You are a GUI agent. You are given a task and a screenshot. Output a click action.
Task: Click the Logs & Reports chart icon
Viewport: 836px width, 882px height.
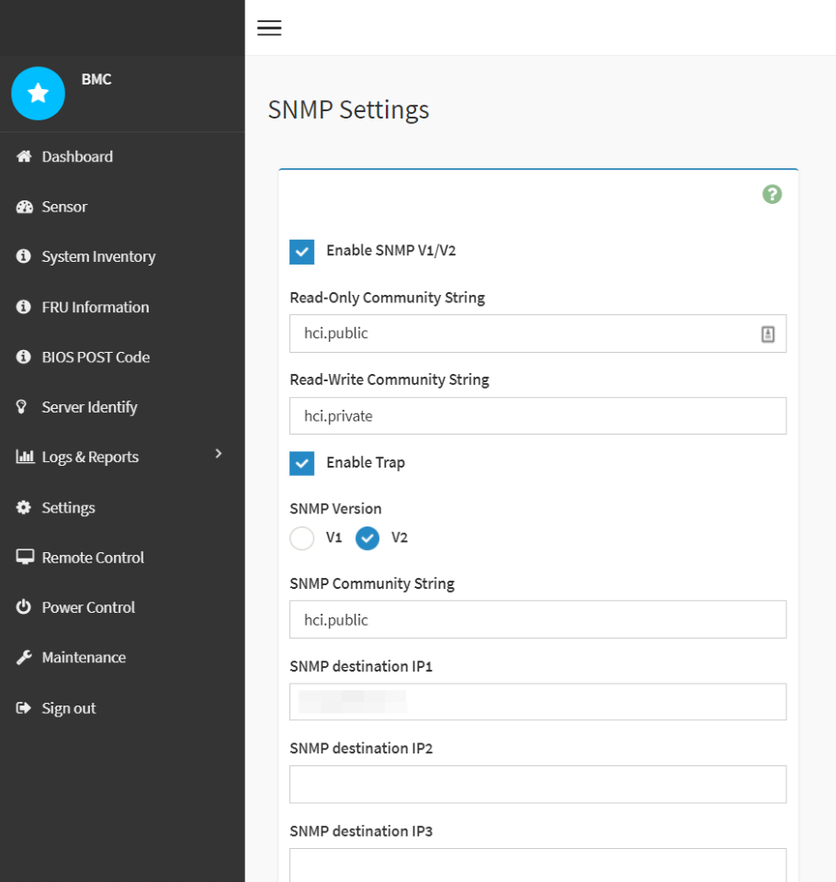25,456
